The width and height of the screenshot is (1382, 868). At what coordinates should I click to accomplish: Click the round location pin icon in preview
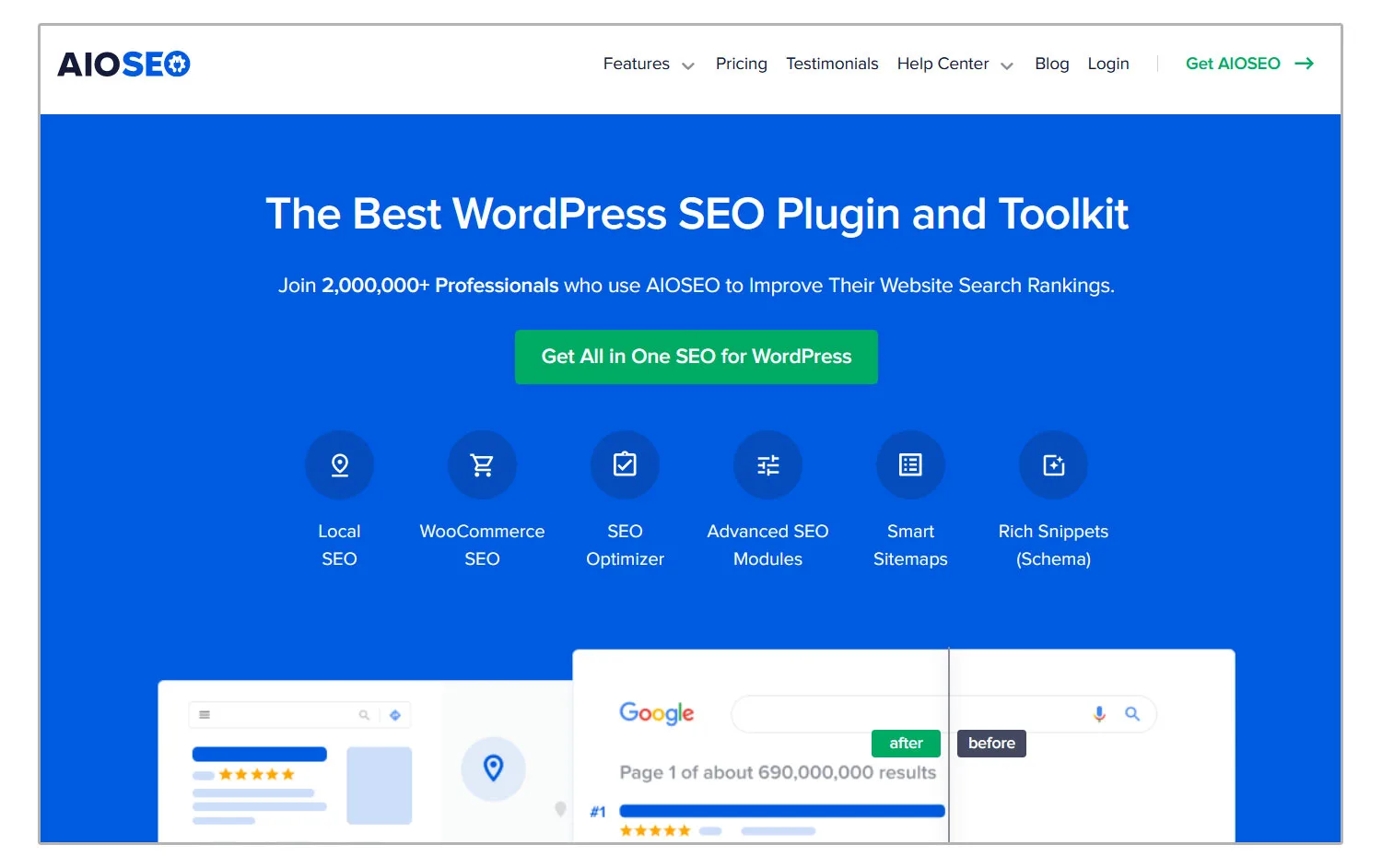coord(493,768)
